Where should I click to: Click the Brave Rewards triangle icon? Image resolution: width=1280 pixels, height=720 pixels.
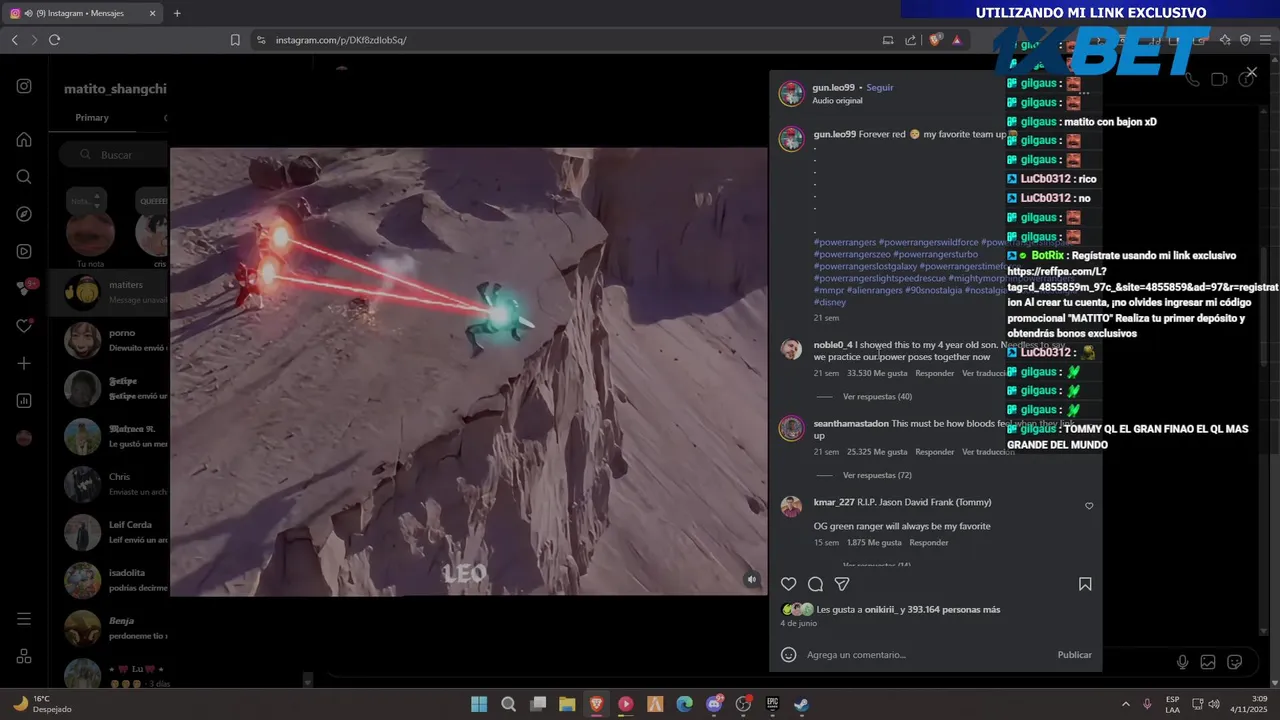[x=957, y=40]
